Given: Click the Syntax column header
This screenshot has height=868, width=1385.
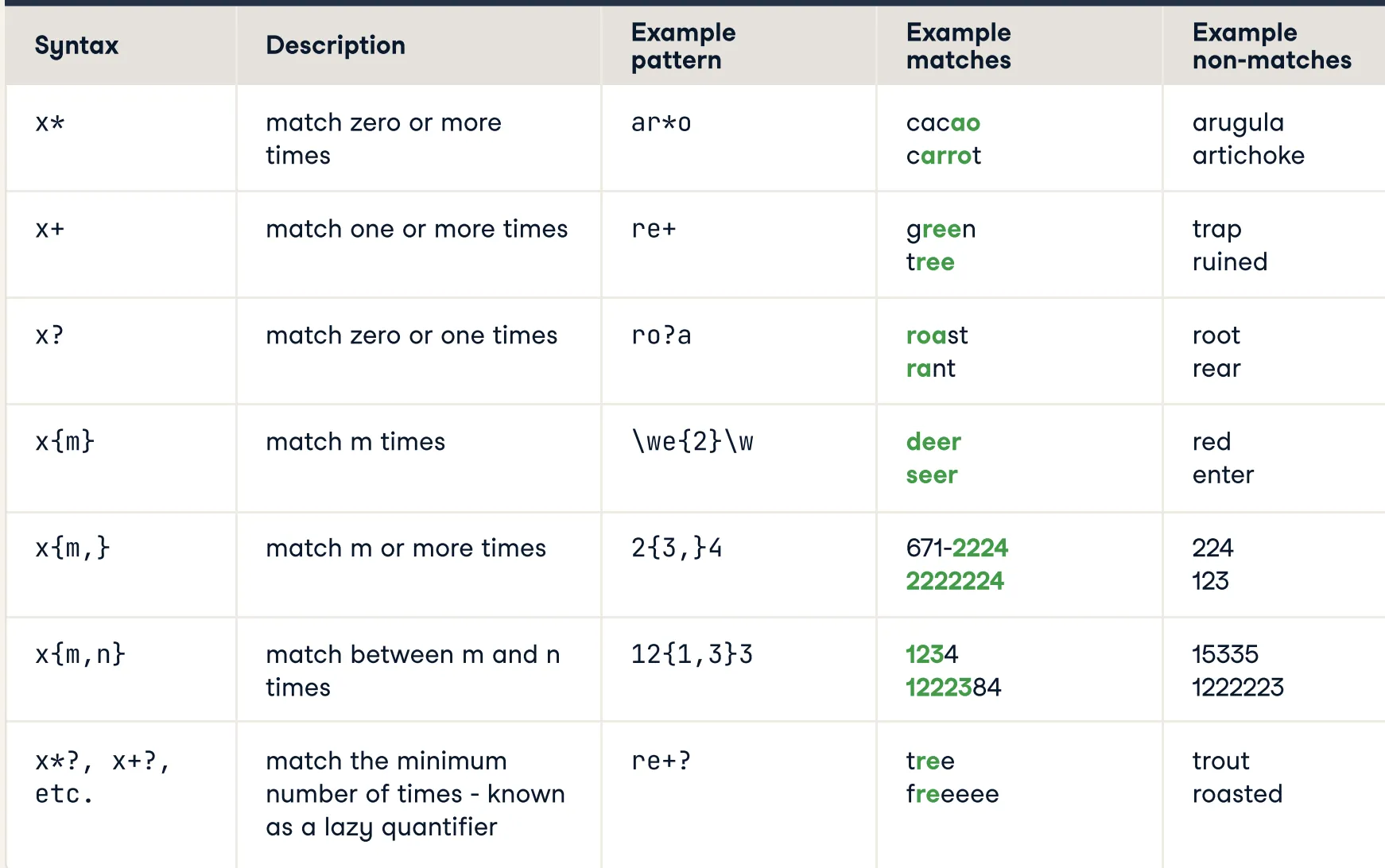Looking at the screenshot, I should coord(76,46).
